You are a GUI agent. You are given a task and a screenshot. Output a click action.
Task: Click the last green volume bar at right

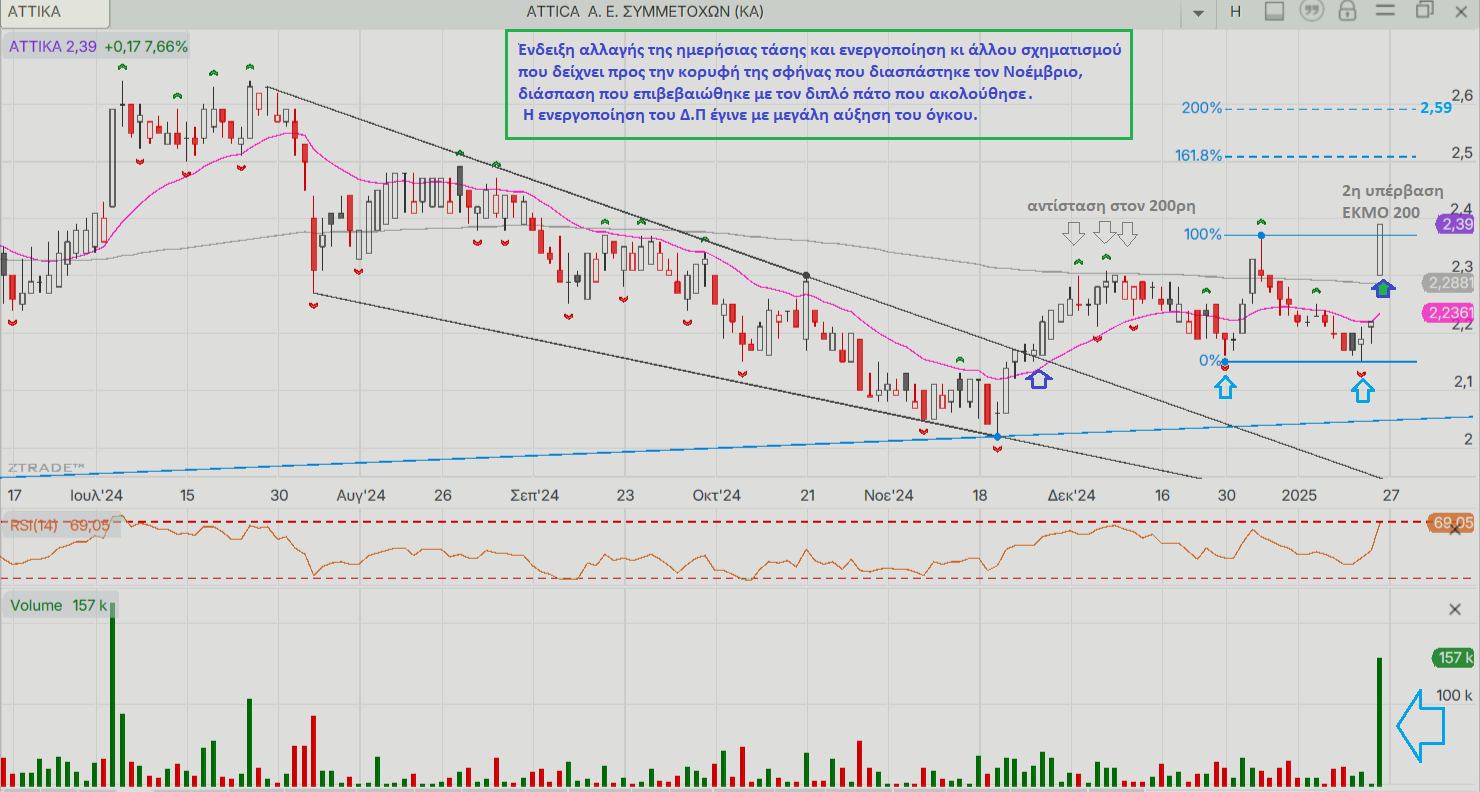(1380, 721)
